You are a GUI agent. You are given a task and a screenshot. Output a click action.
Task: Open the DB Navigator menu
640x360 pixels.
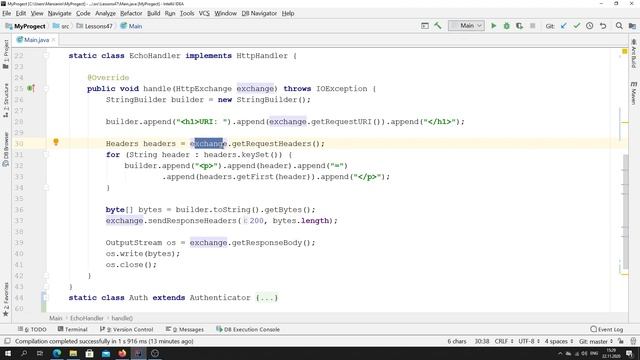pos(259,13)
